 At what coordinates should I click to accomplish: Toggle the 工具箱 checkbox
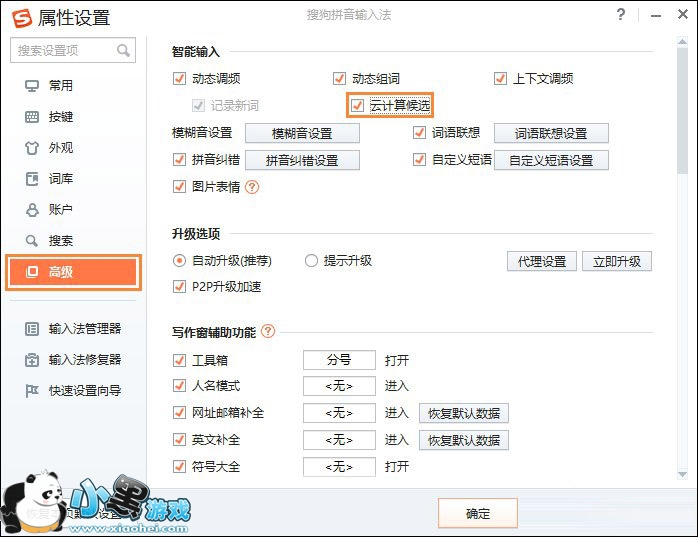[179, 360]
